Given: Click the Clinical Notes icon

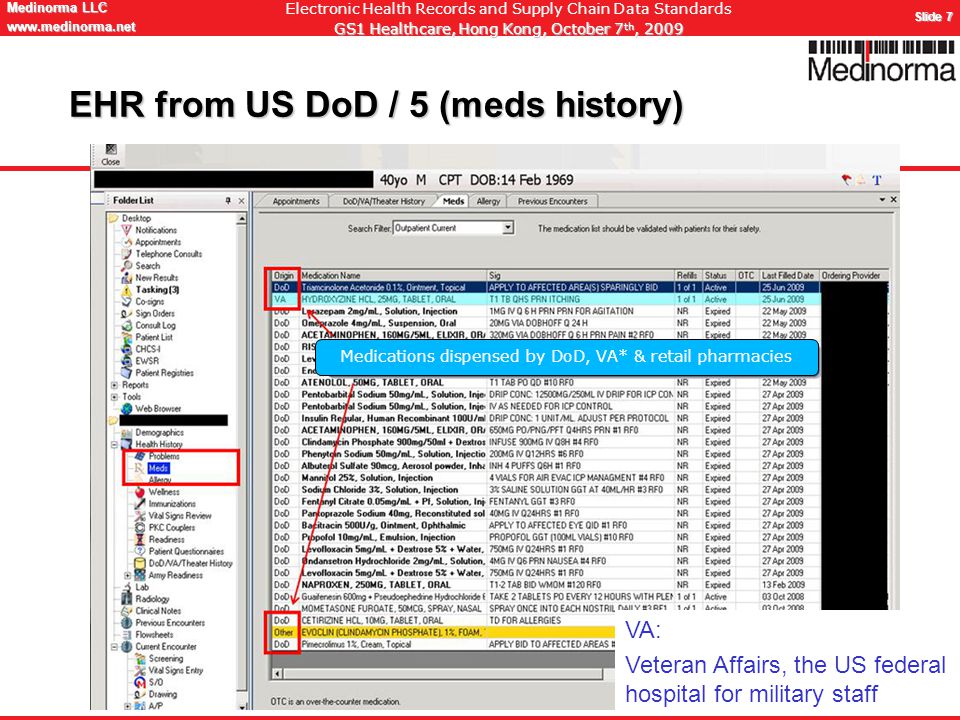Looking at the screenshot, I should point(127,610).
